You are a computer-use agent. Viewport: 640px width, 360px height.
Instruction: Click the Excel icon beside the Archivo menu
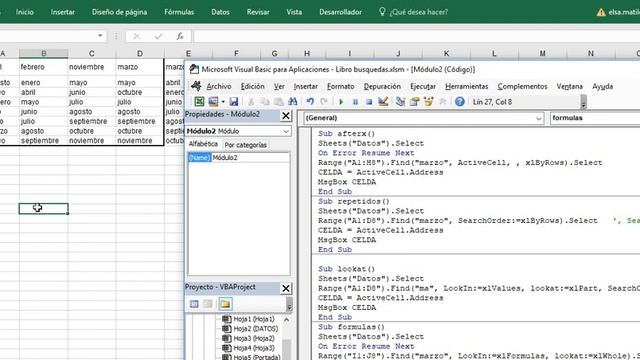(196, 86)
